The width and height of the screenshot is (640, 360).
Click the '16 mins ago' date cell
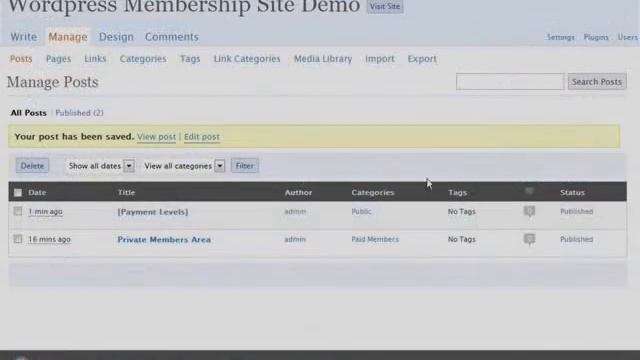click(x=49, y=239)
